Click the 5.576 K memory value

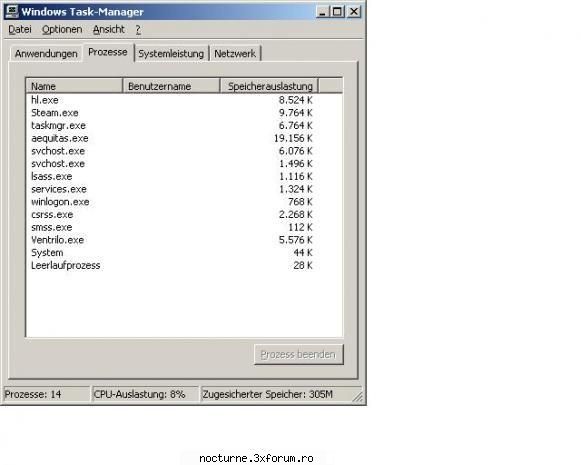click(295, 240)
